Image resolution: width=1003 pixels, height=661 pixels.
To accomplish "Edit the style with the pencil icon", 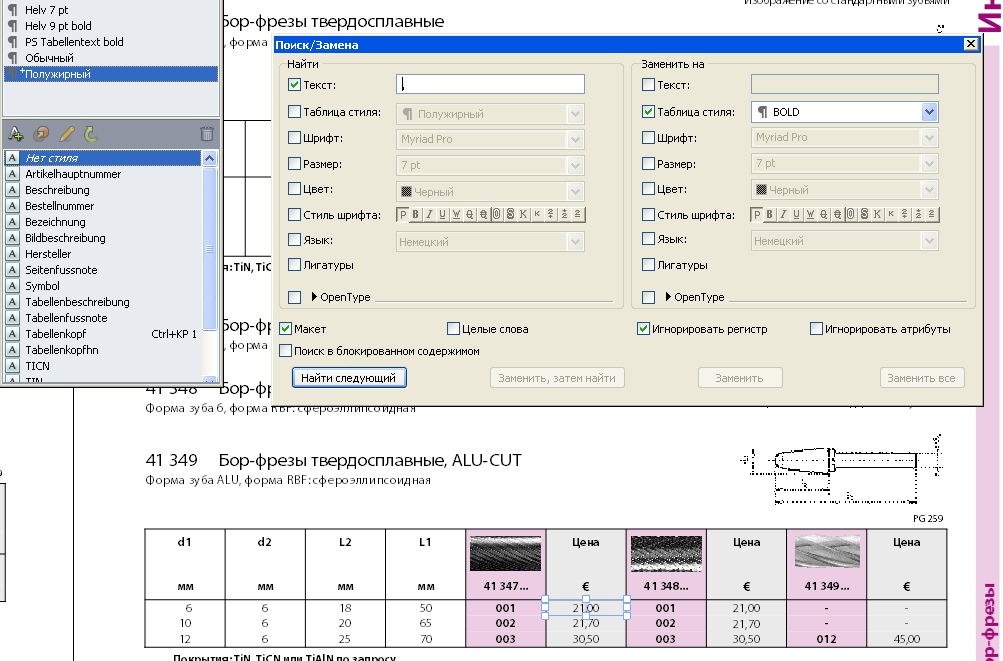I will 67,134.
